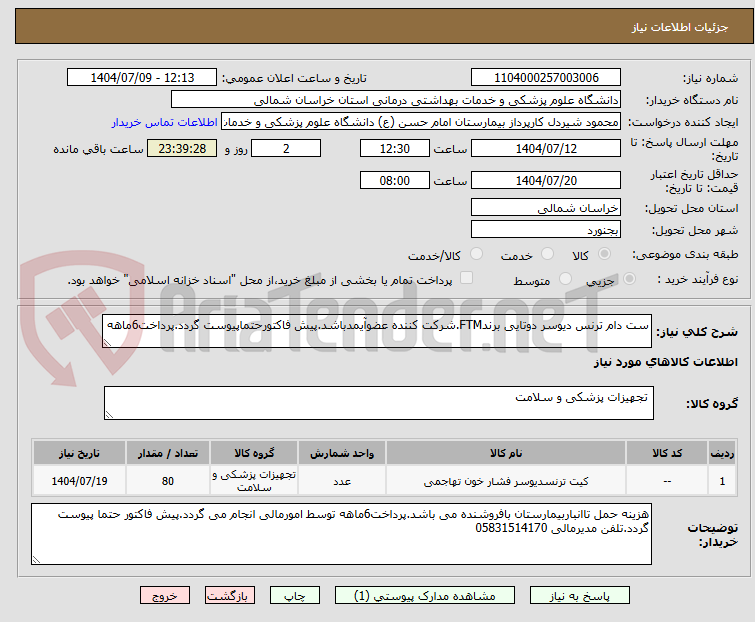Click the استان محل تحویل field خراسان شمالی
Screen dimensions: 755x622
point(546,207)
